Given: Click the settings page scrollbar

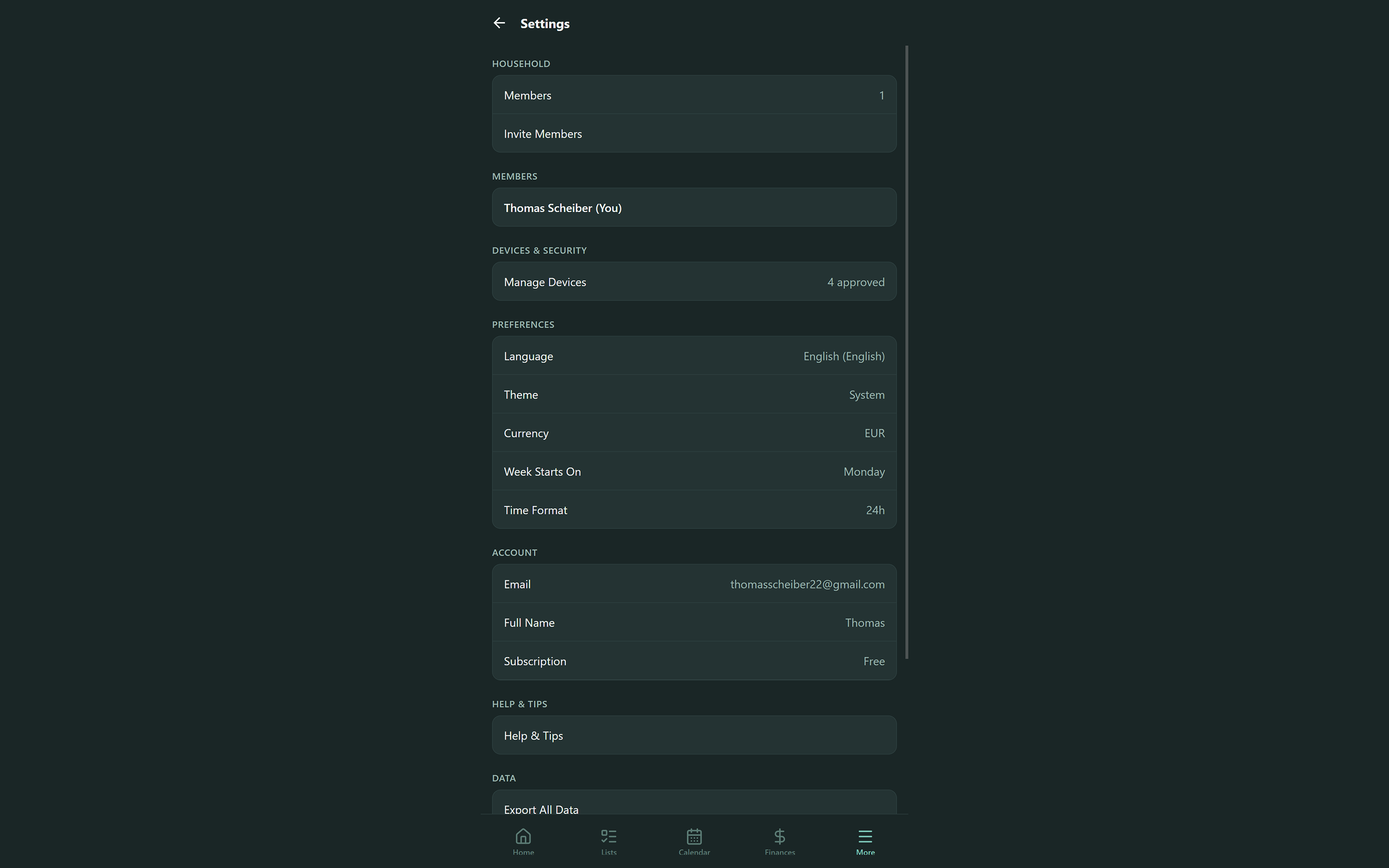Looking at the screenshot, I should [x=906, y=352].
